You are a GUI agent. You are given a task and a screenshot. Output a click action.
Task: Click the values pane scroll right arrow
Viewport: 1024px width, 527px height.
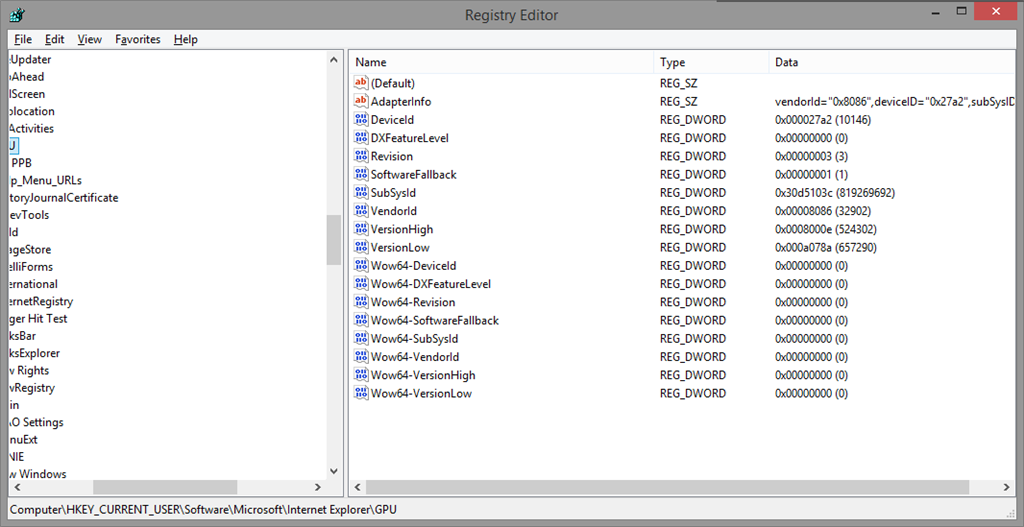pos(1007,487)
